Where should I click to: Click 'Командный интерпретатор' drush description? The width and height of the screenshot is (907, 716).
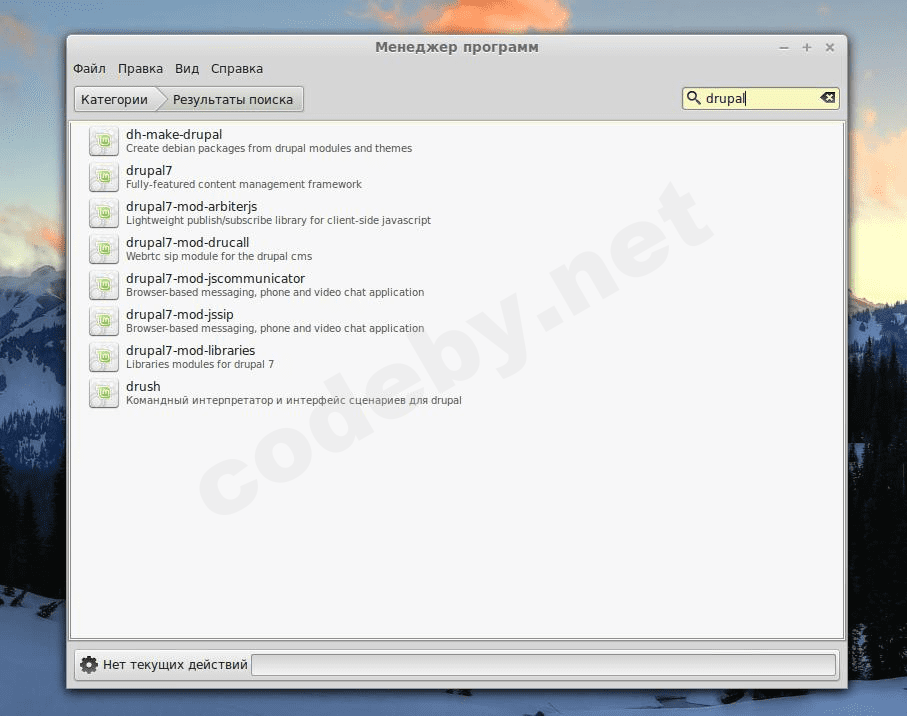[x=294, y=400]
